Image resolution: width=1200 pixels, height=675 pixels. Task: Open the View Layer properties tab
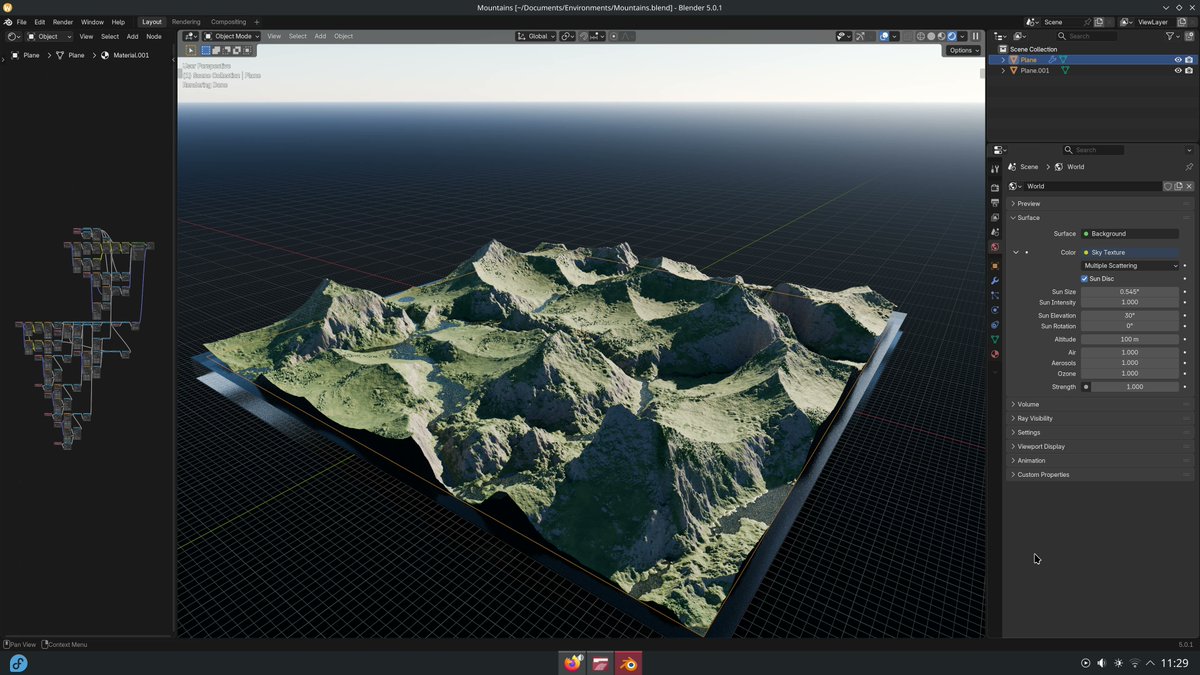tap(994, 217)
